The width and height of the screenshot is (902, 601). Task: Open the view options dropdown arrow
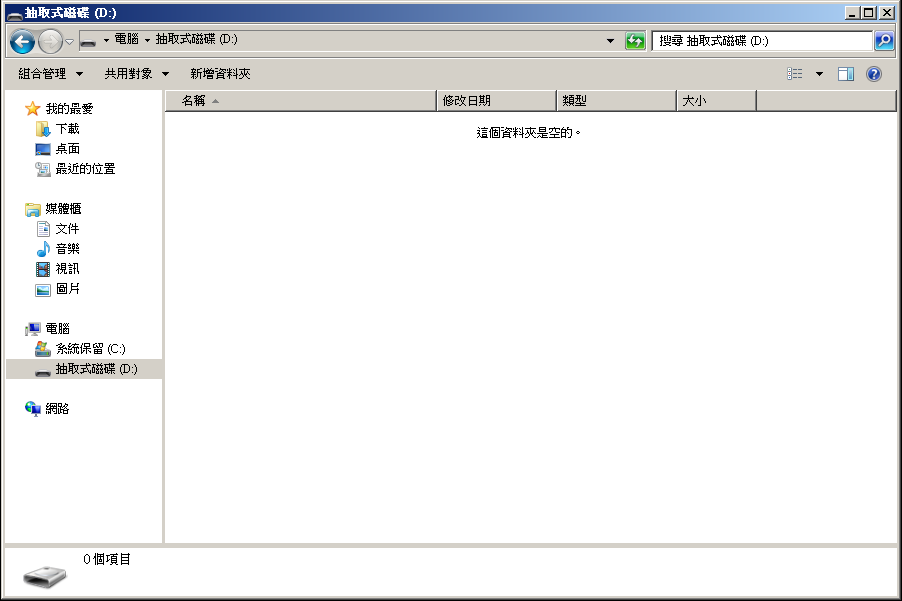pyautogui.click(x=819, y=74)
